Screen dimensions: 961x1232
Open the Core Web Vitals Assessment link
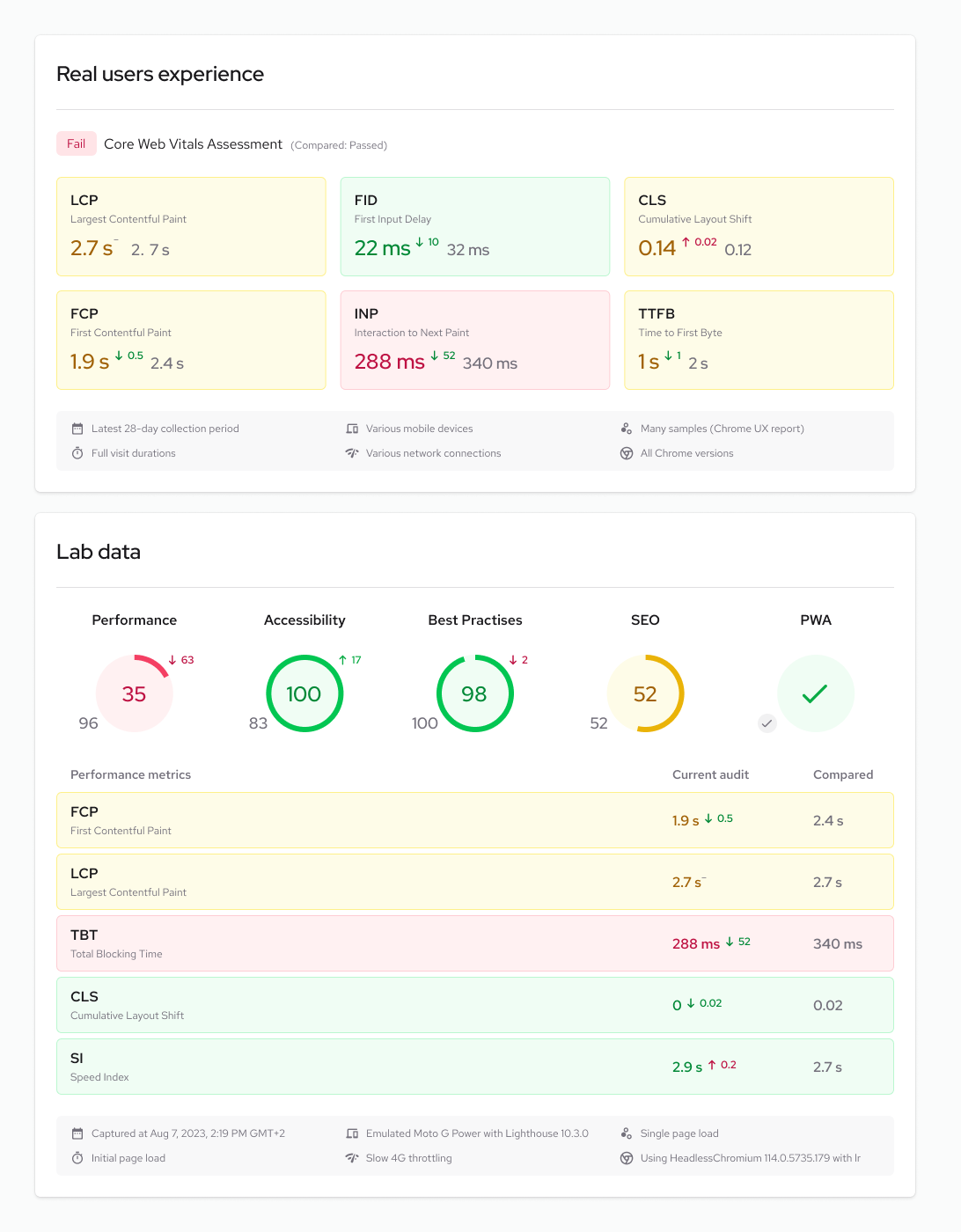point(193,143)
